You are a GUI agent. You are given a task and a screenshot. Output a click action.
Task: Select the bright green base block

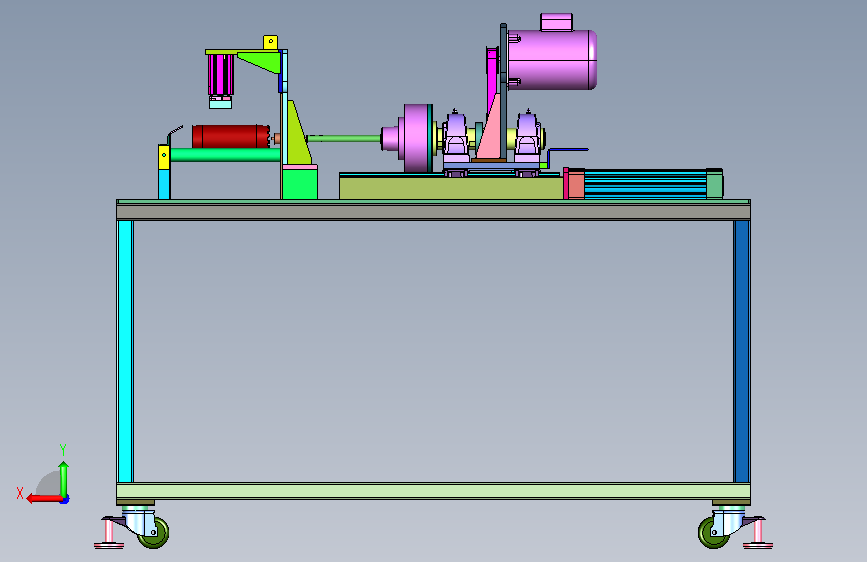(300, 184)
